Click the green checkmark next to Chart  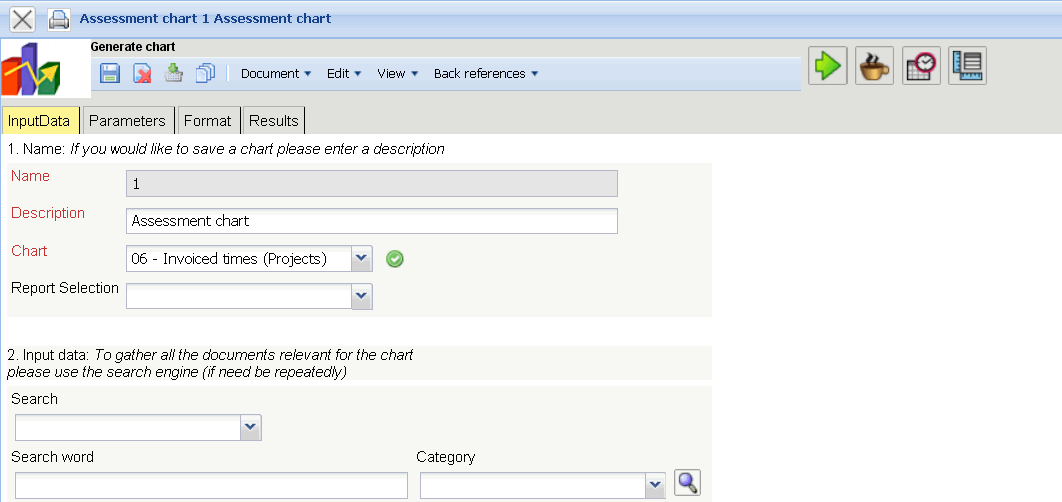395,259
